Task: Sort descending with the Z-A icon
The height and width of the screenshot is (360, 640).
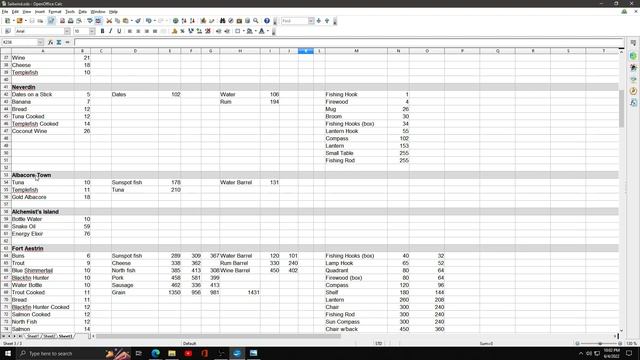Action: pyautogui.click(x=192, y=21)
